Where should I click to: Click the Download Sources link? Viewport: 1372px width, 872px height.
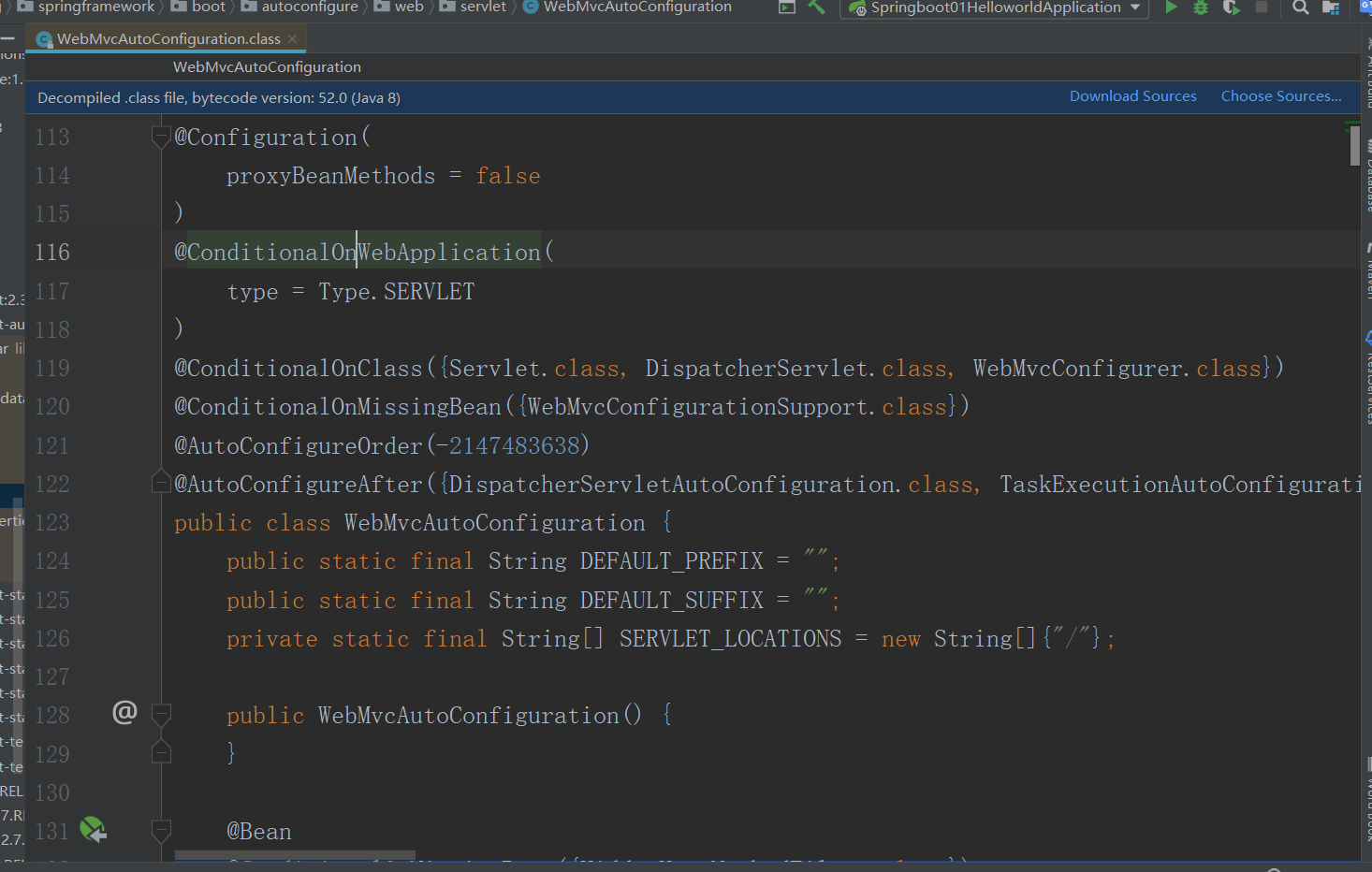point(1132,96)
